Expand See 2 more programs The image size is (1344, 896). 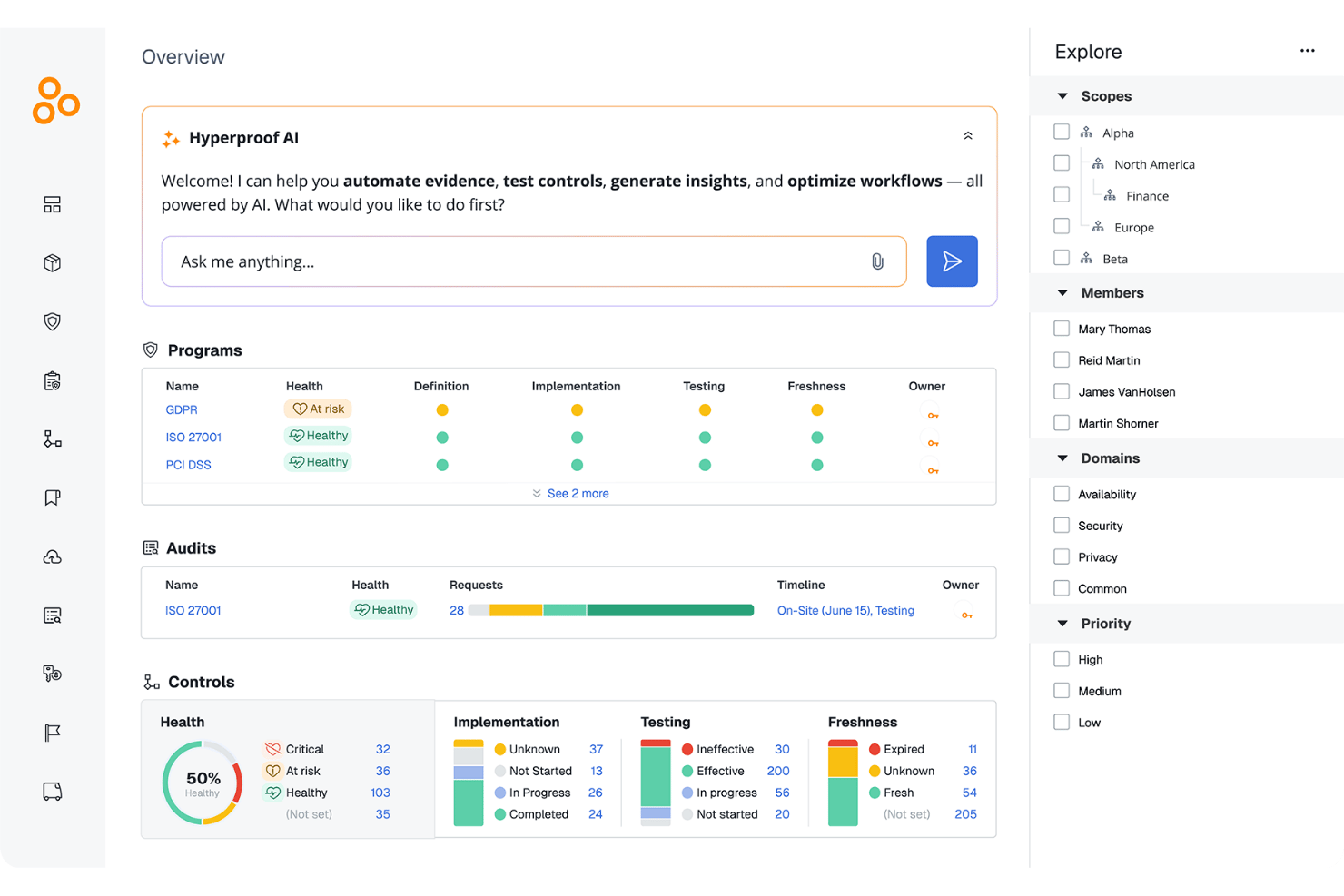570,493
